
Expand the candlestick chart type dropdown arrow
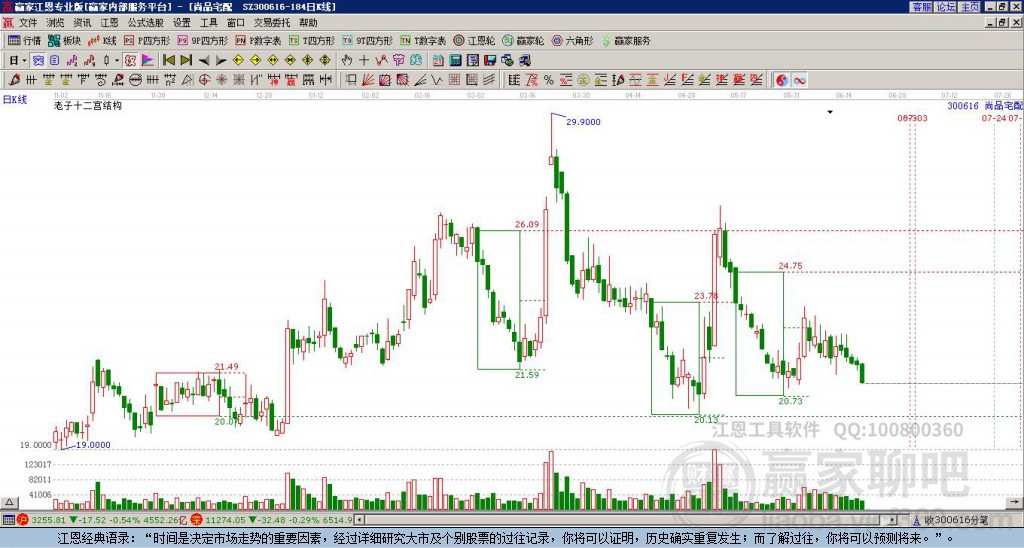click(117, 61)
